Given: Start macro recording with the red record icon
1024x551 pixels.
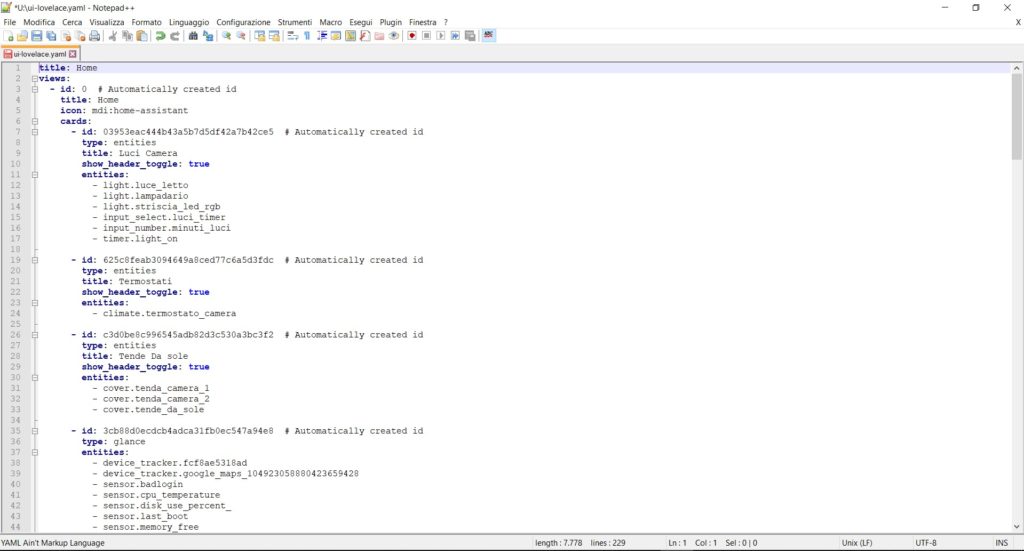Looking at the screenshot, I should pos(411,36).
